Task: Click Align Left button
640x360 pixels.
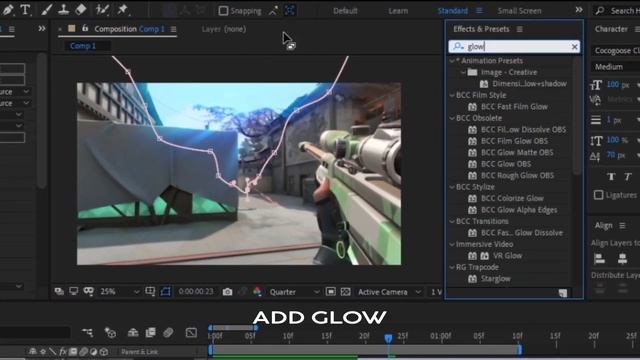Action: [x=599, y=258]
